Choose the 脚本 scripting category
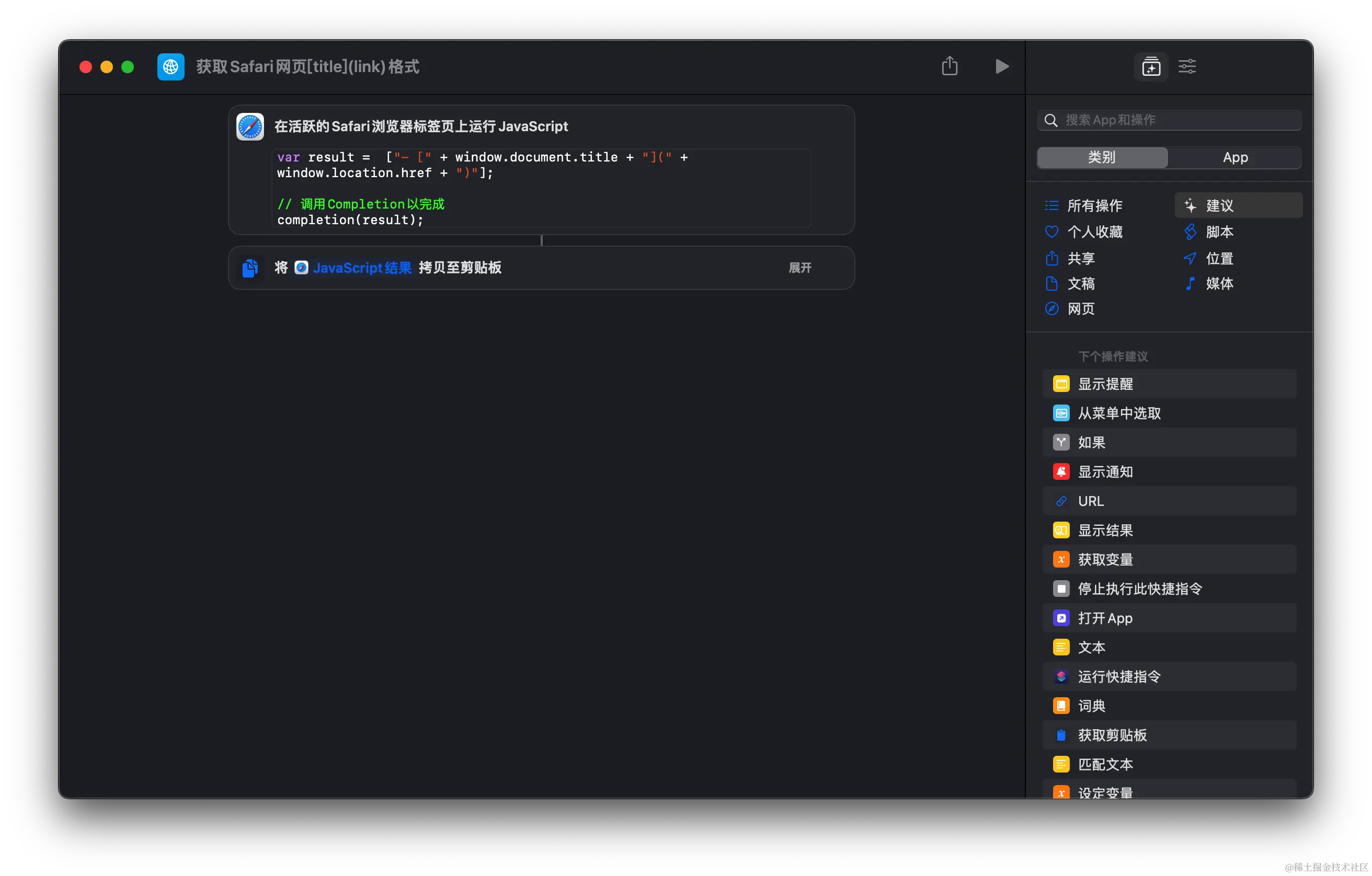The image size is (1372, 876). click(1219, 232)
